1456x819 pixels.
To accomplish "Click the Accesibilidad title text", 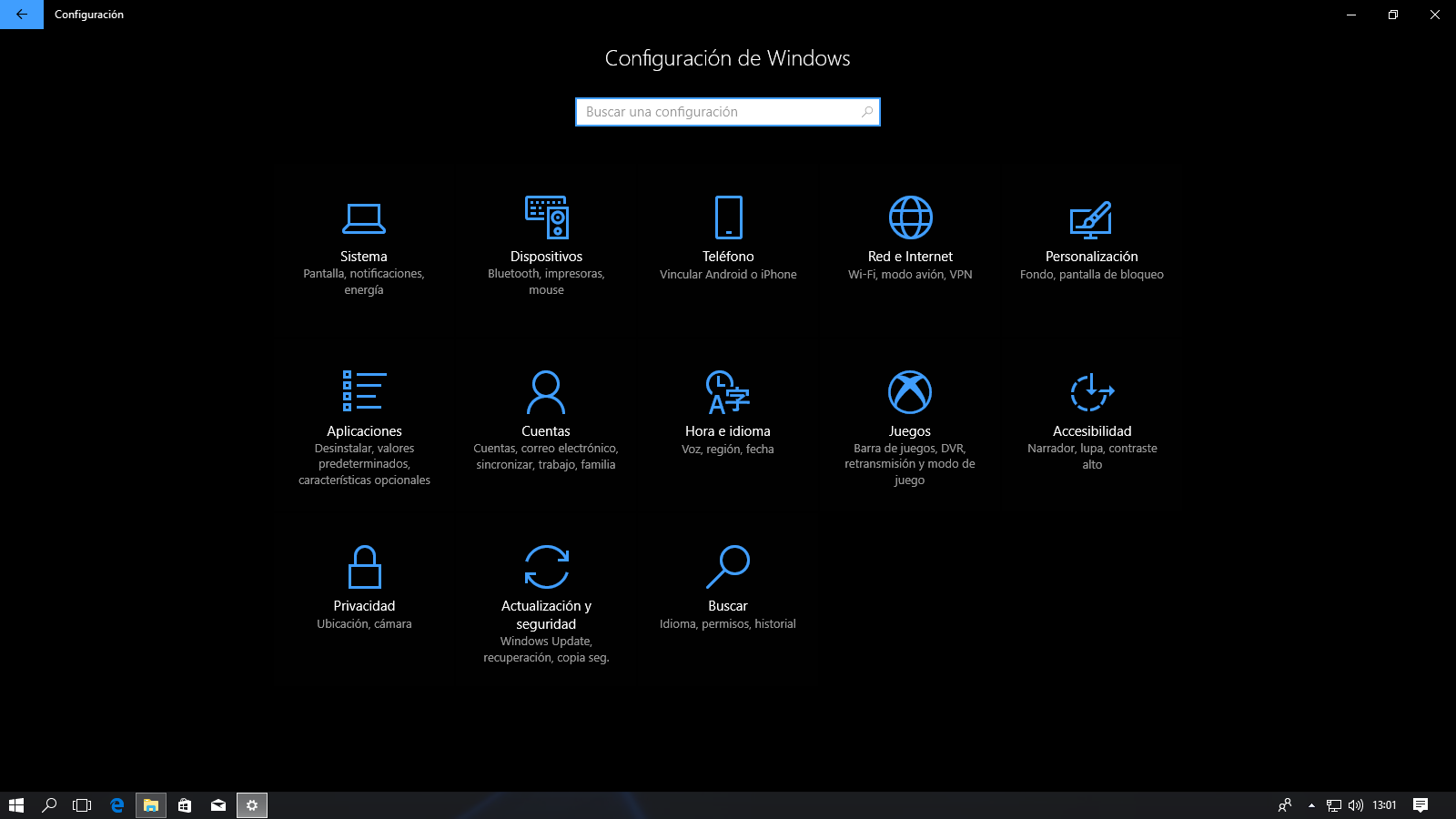I will tap(1092, 431).
